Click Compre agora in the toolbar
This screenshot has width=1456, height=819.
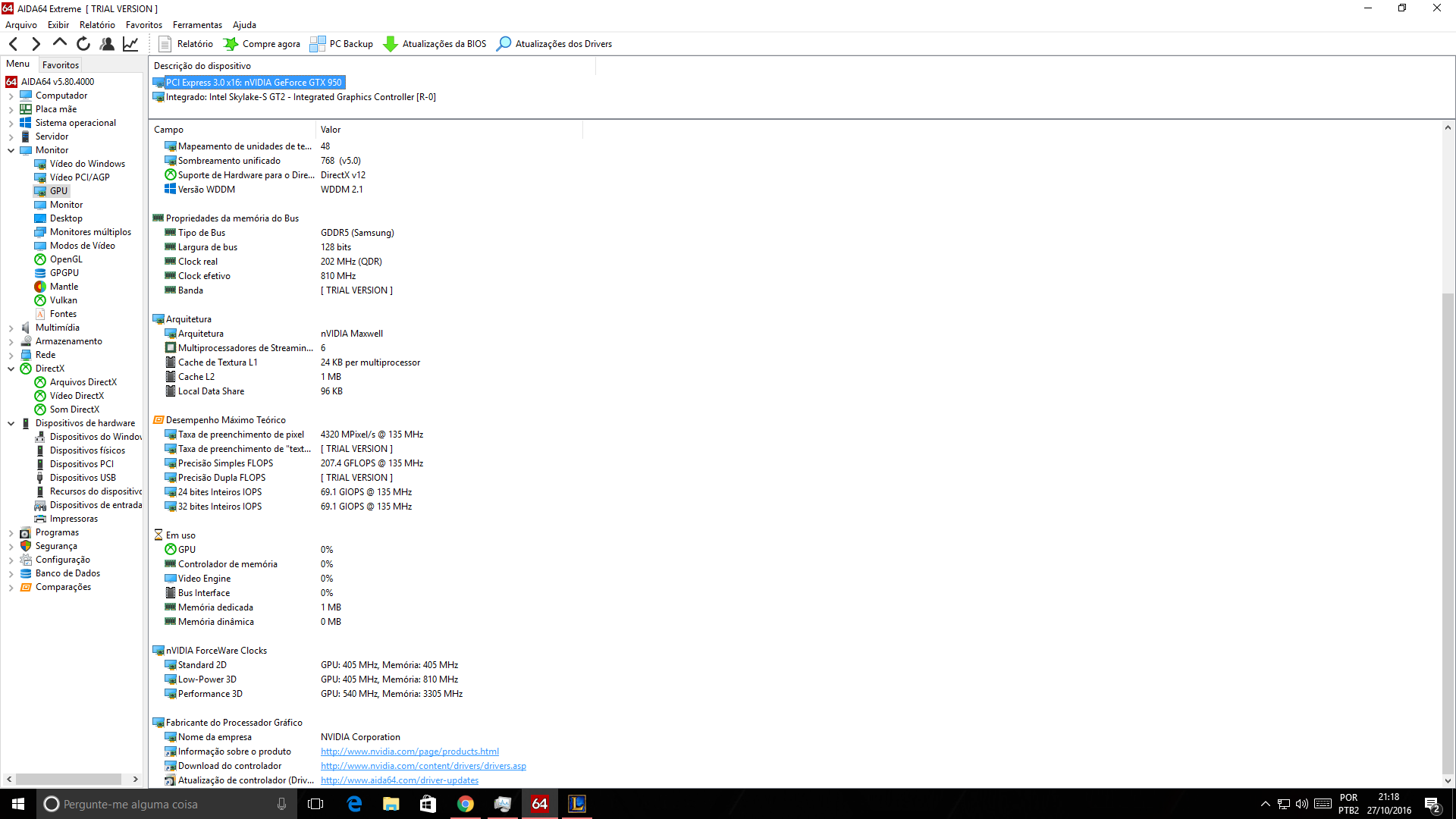pos(262,44)
